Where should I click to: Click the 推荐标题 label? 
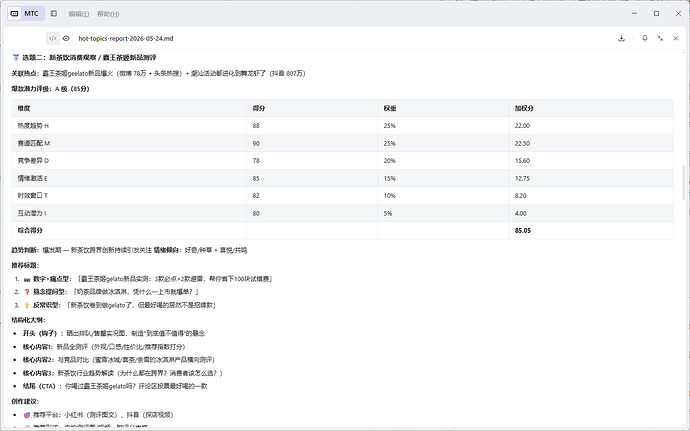tap(25, 265)
